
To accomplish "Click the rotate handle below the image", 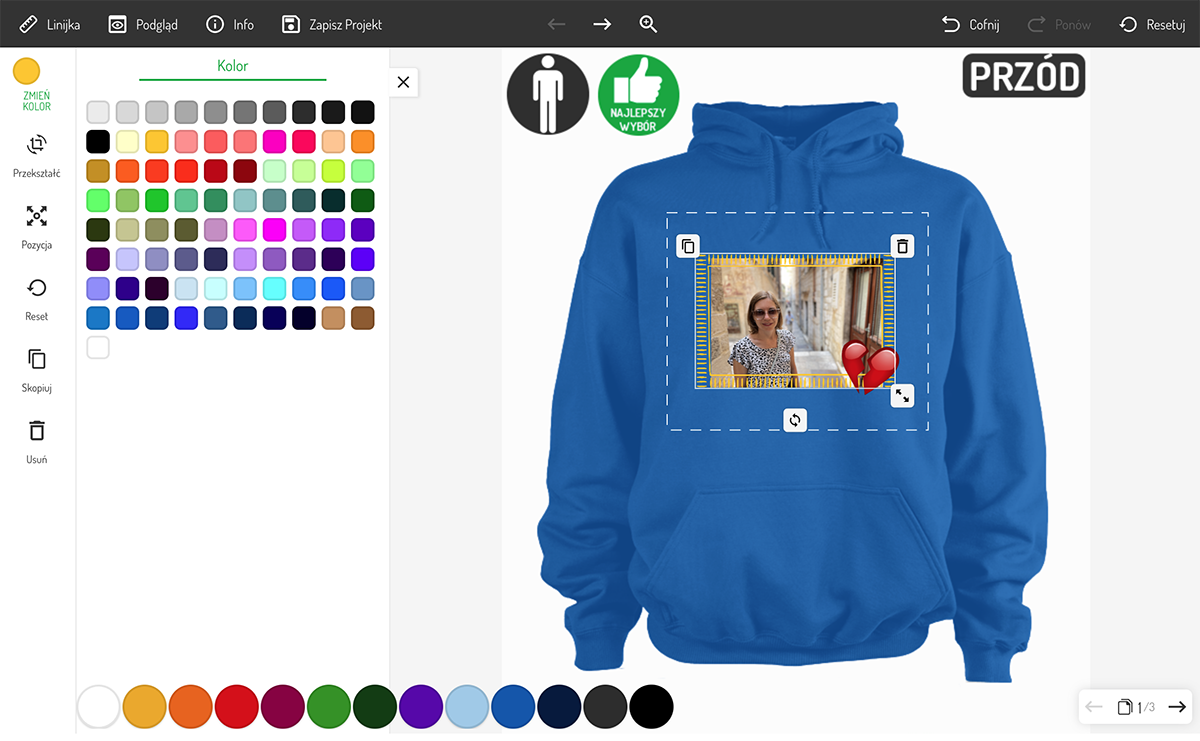I will click(x=795, y=420).
